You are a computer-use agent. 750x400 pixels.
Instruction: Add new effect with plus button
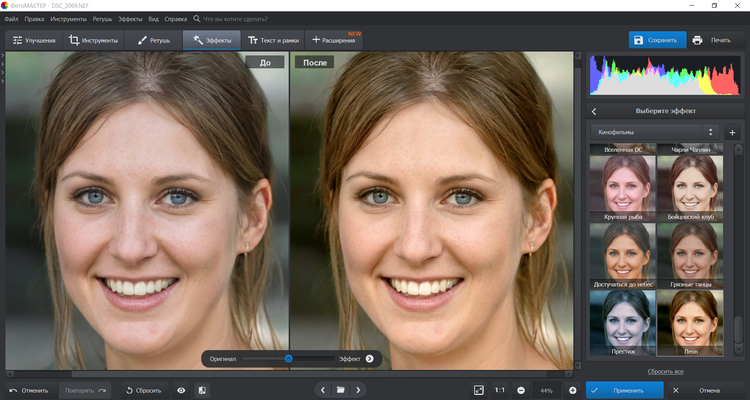(x=732, y=132)
